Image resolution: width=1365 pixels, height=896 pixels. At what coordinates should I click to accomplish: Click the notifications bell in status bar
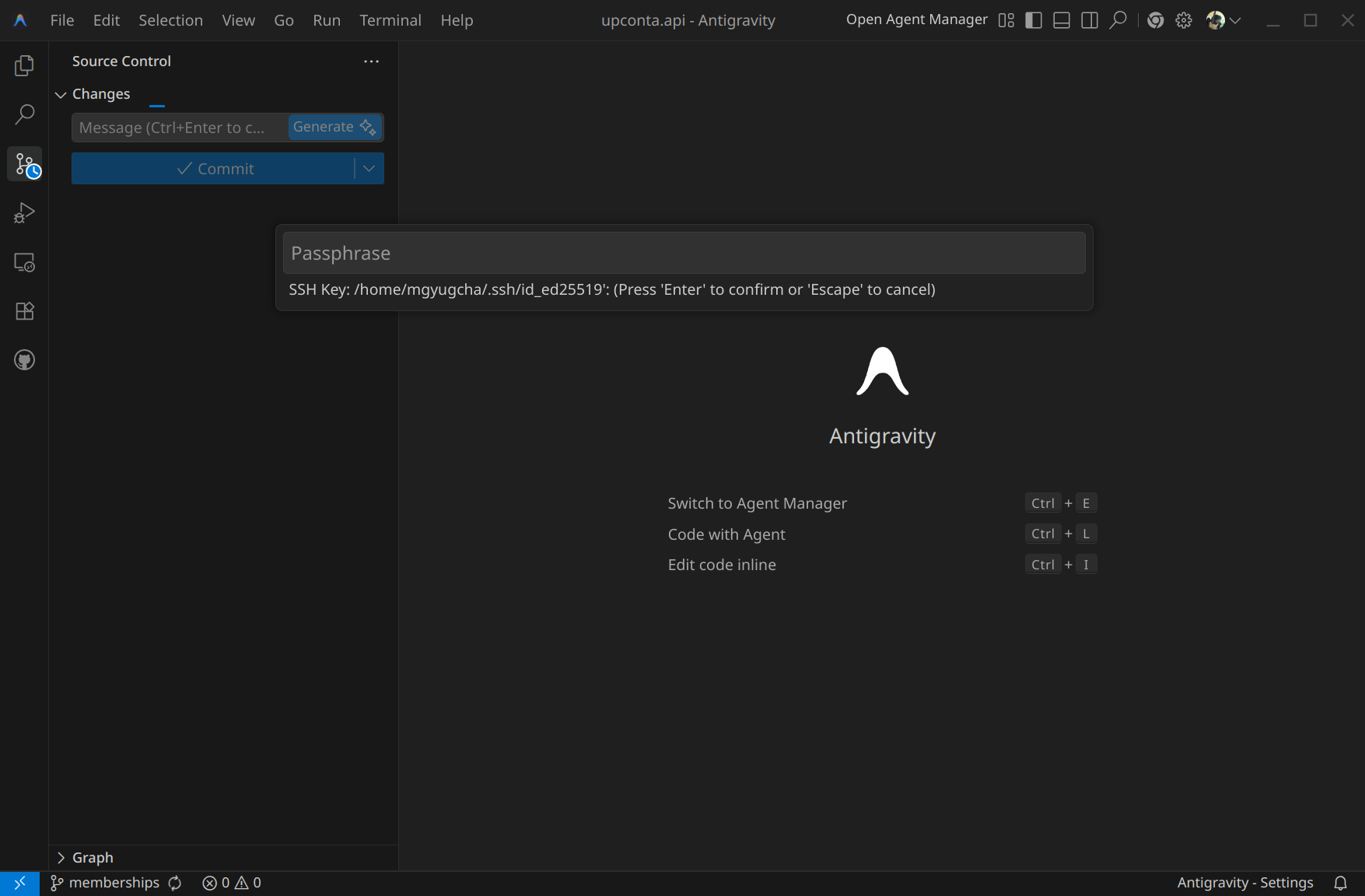click(x=1340, y=883)
